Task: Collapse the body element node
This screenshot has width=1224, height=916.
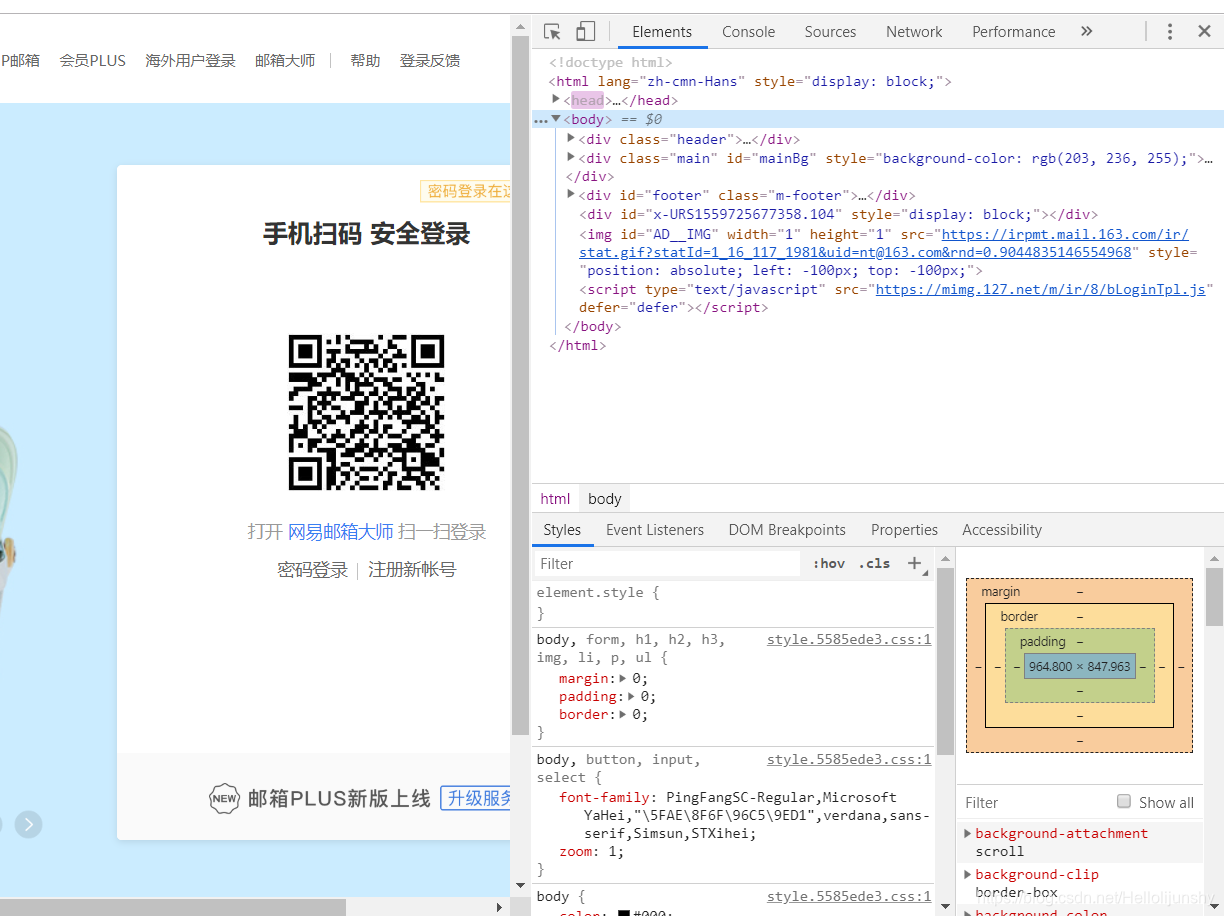Action: (557, 119)
